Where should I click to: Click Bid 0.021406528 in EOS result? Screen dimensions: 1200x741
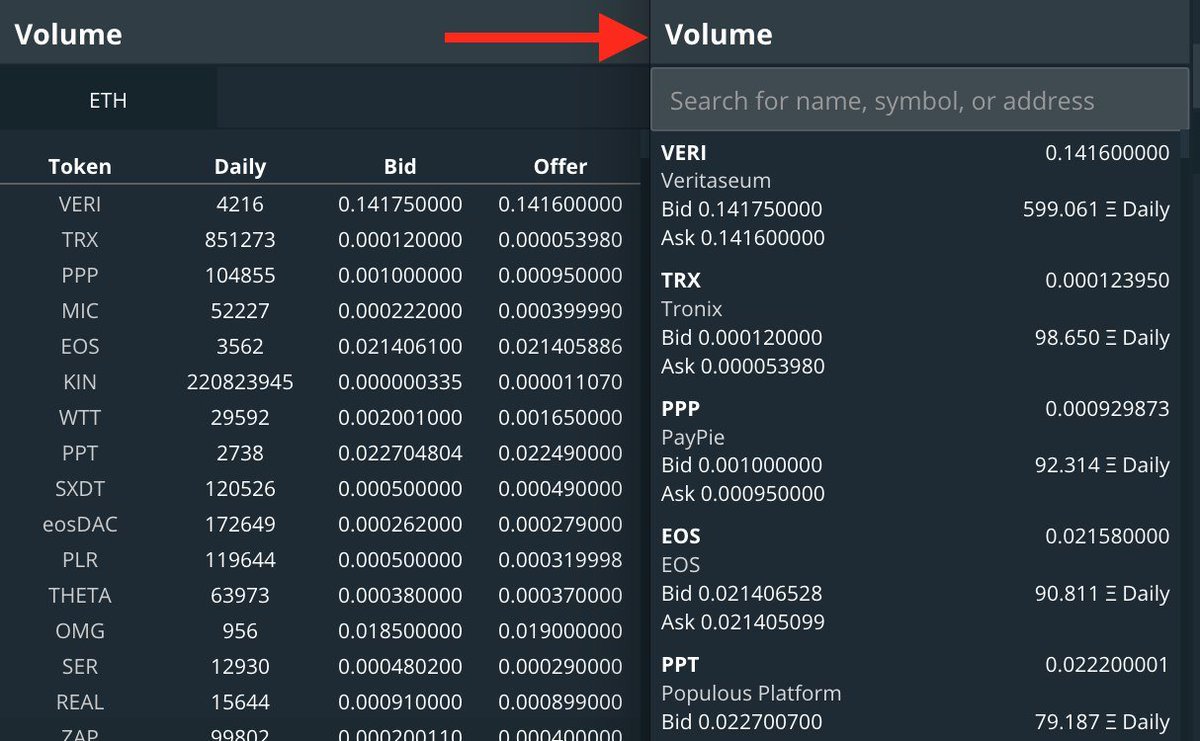click(x=742, y=594)
